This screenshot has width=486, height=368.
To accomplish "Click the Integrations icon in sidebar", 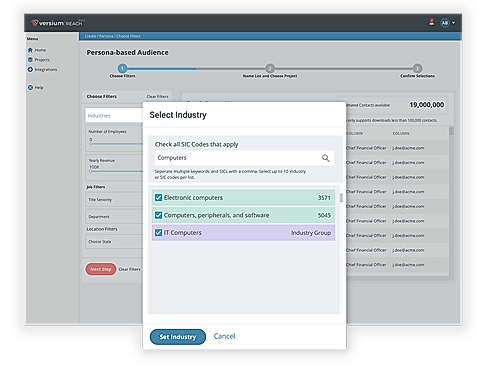I will pos(30,69).
